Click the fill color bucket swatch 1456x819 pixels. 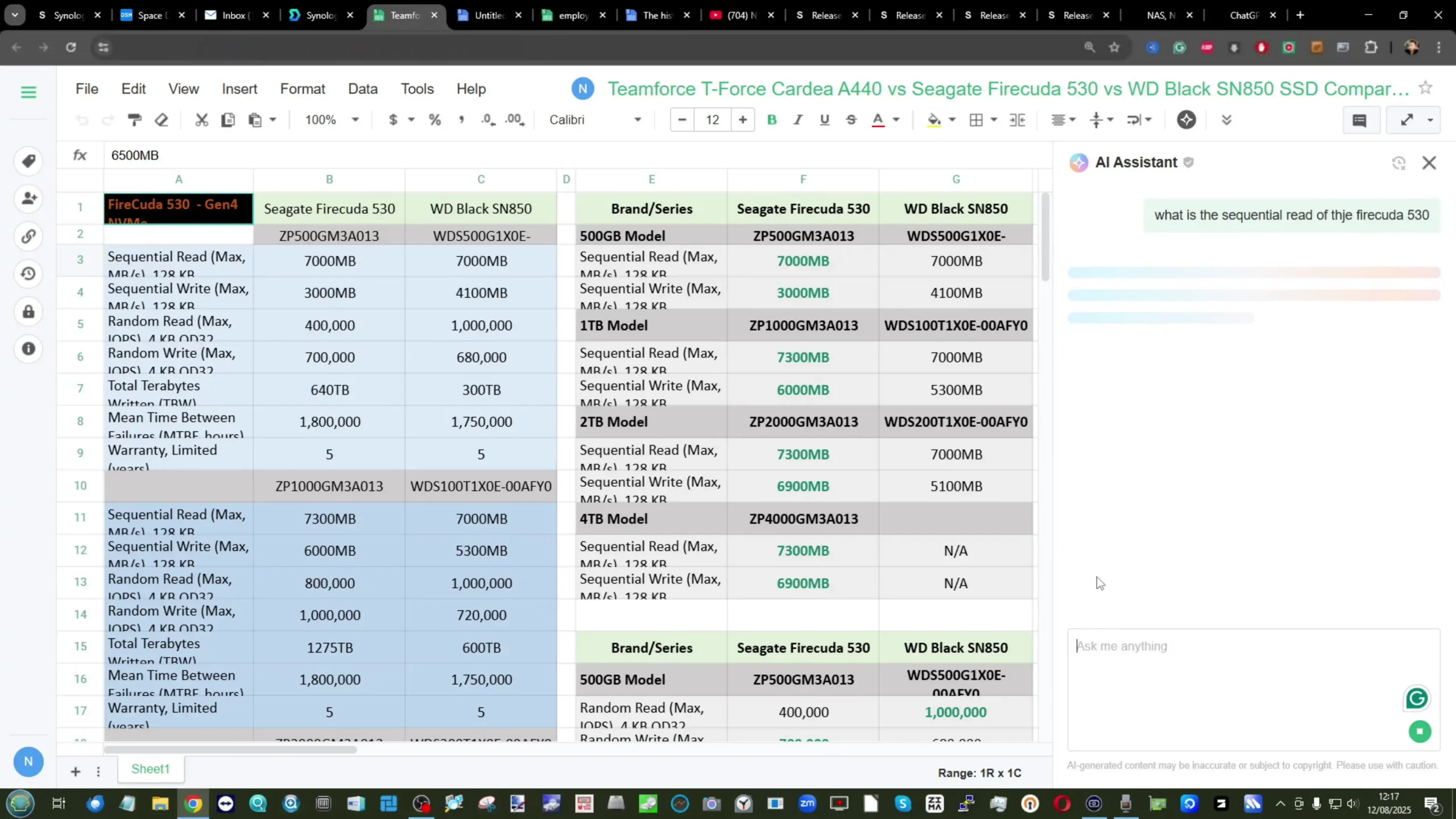tap(934, 120)
